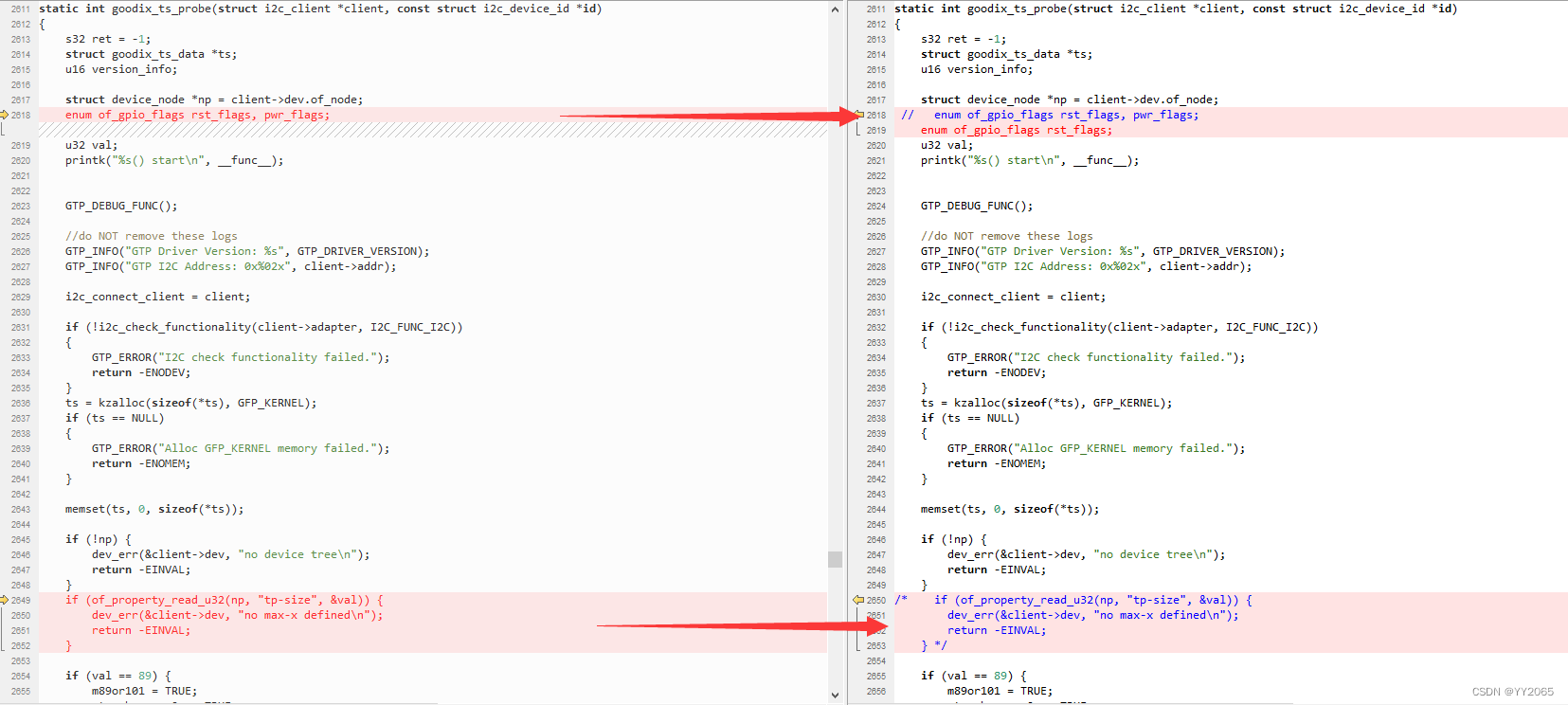The width and height of the screenshot is (1568, 705).
Task: Click function signature line in right pane
Action: [x=1176, y=9]
